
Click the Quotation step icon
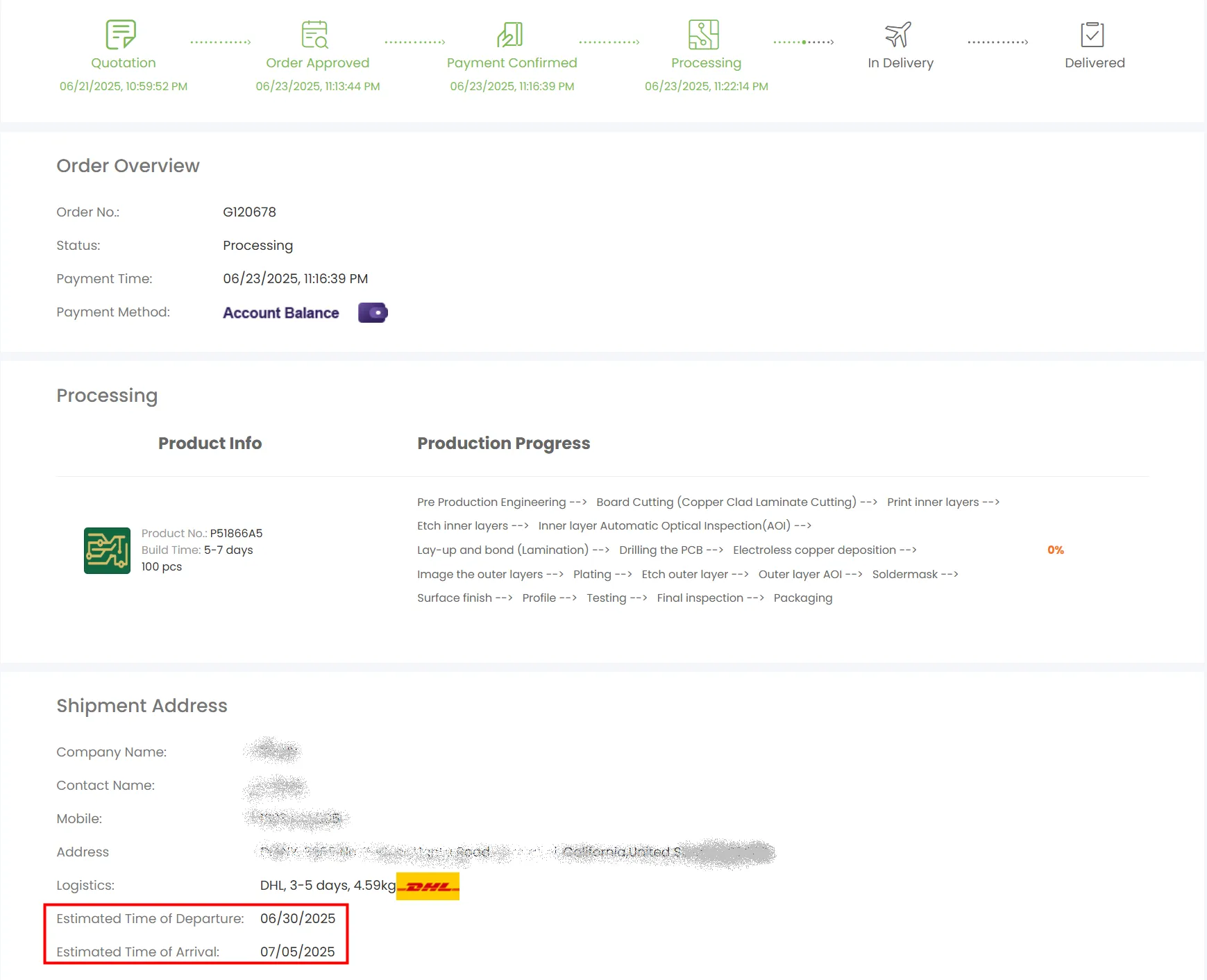point(121,34)
